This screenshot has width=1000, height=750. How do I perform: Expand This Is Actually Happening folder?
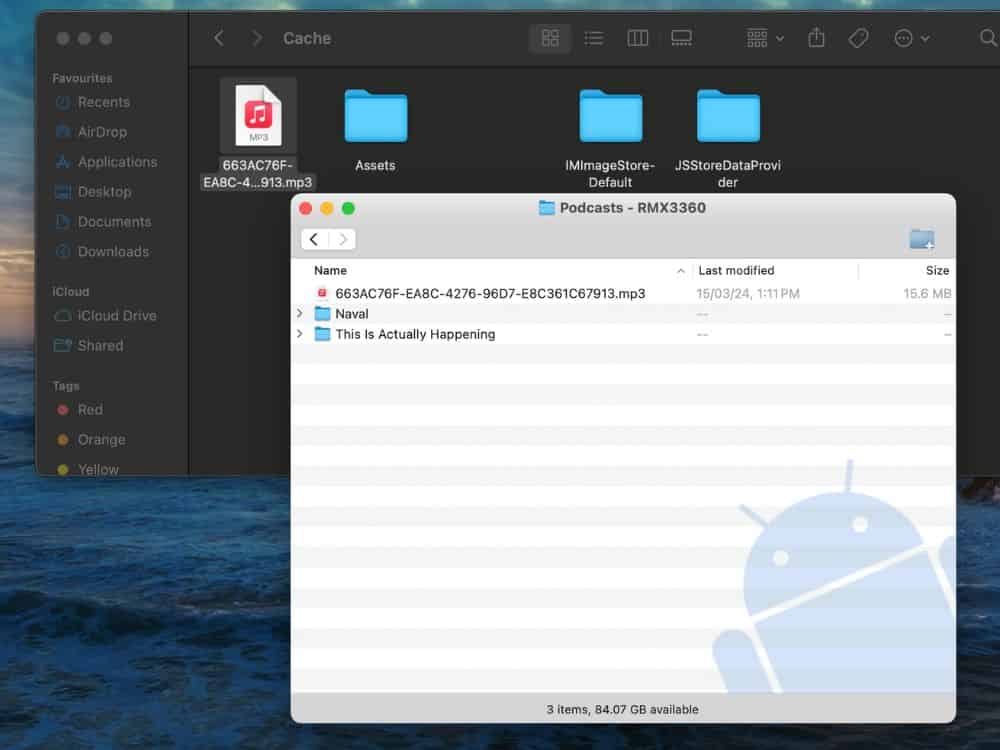[x=300, y=334]
